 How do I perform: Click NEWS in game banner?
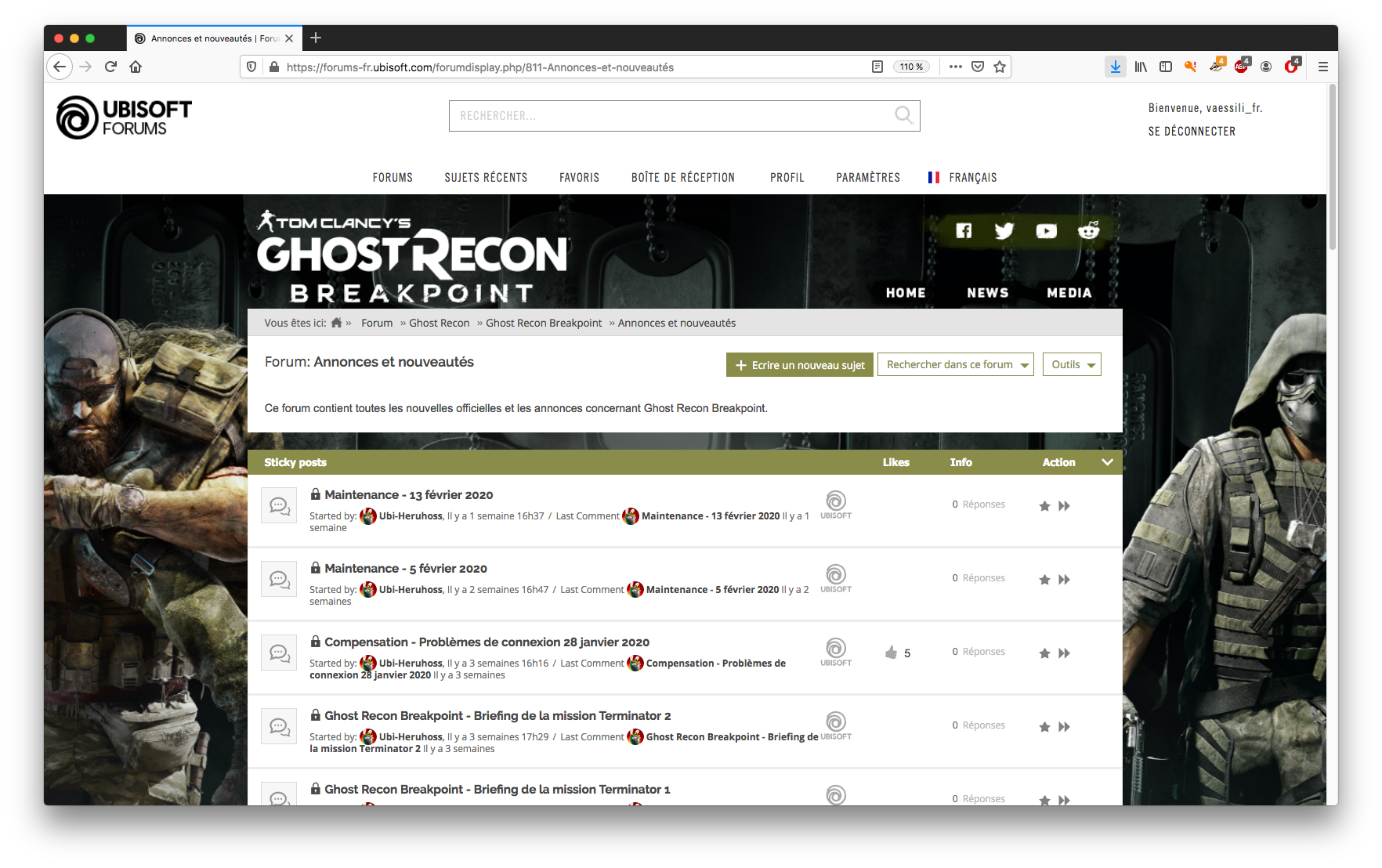[988, 293]
